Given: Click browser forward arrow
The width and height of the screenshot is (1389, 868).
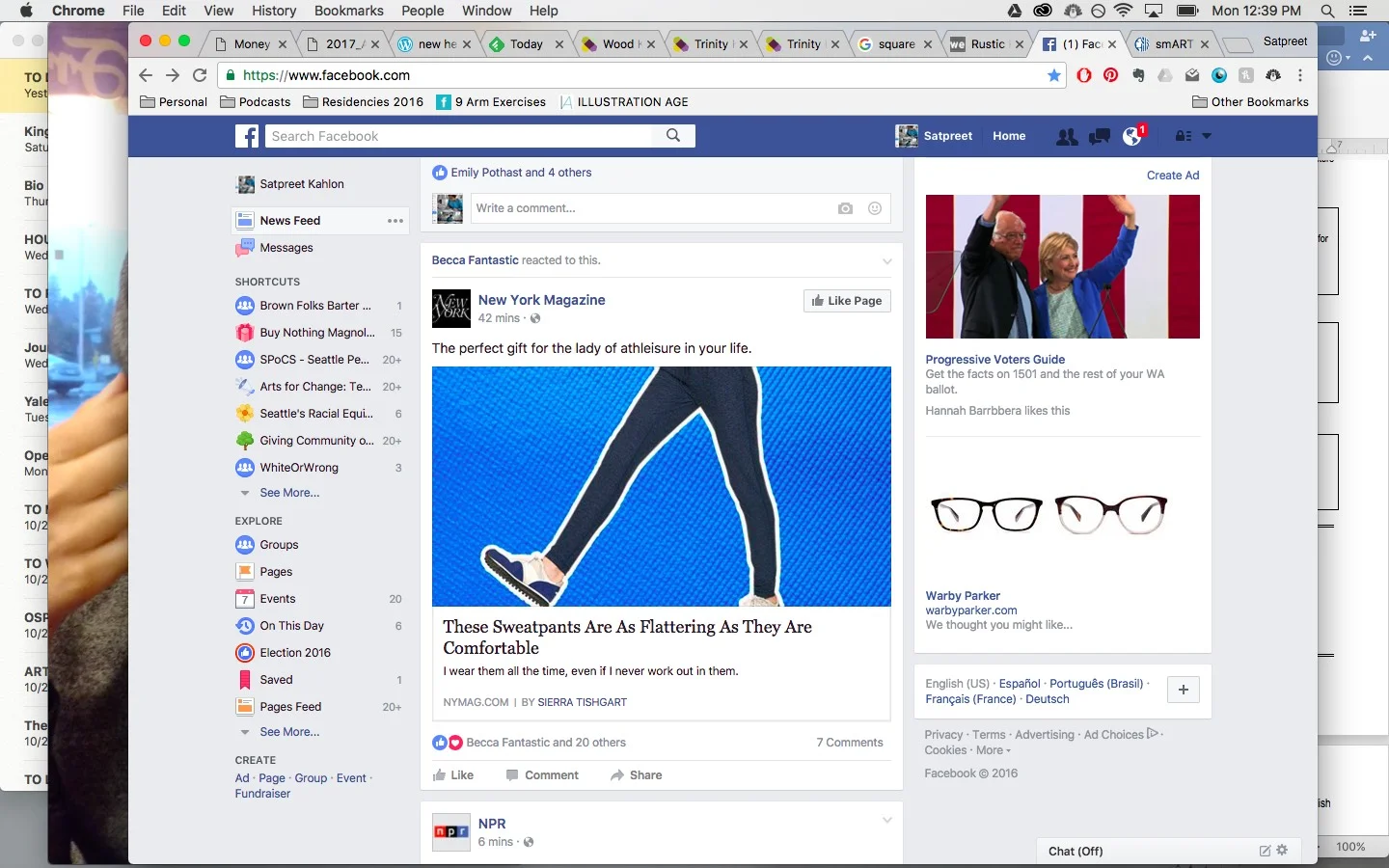Looking at the screenshot, I should tap(173, 75).
